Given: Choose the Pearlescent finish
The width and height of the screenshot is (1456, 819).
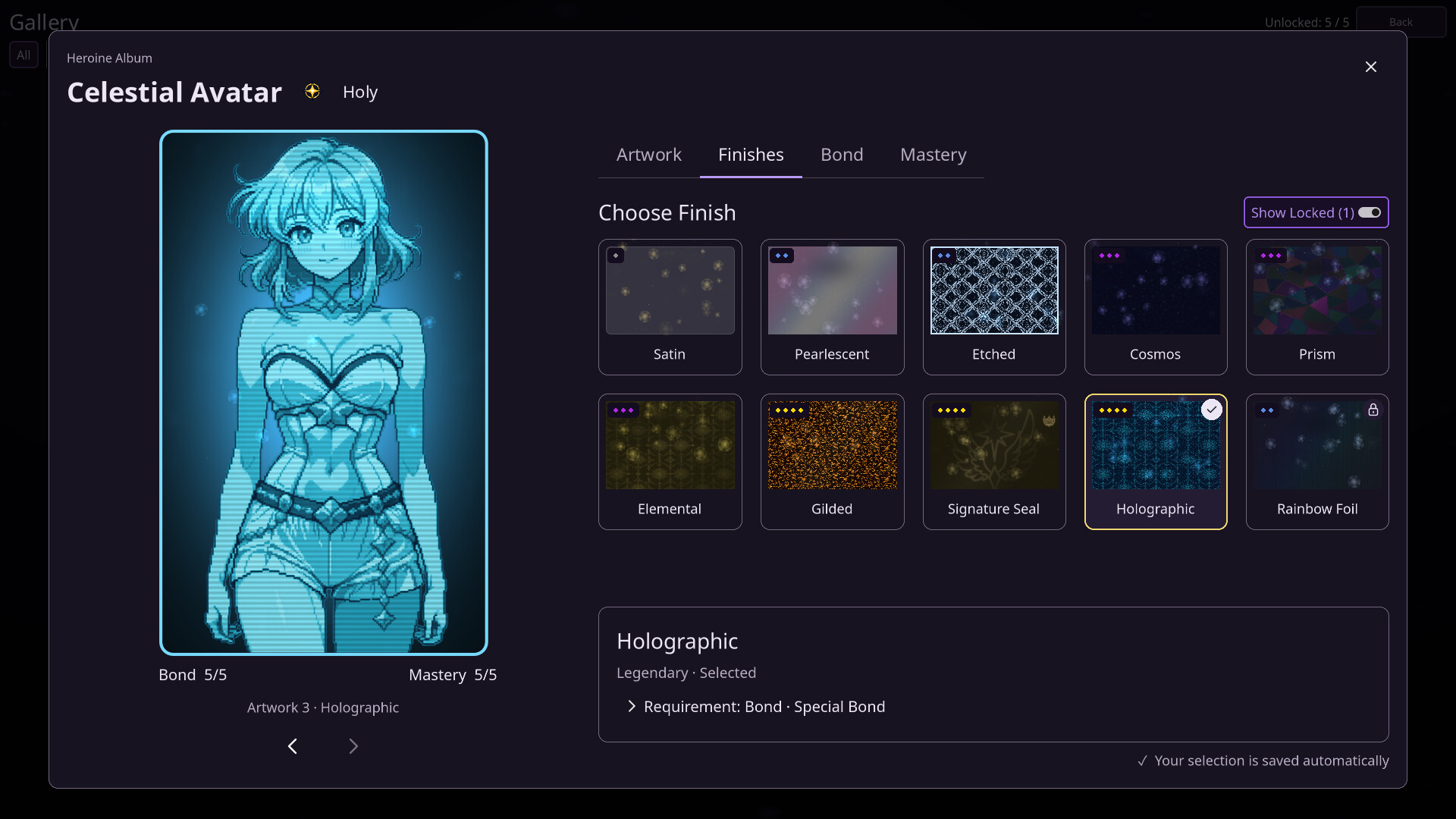Looking at the screenshot, I should 832,307.
